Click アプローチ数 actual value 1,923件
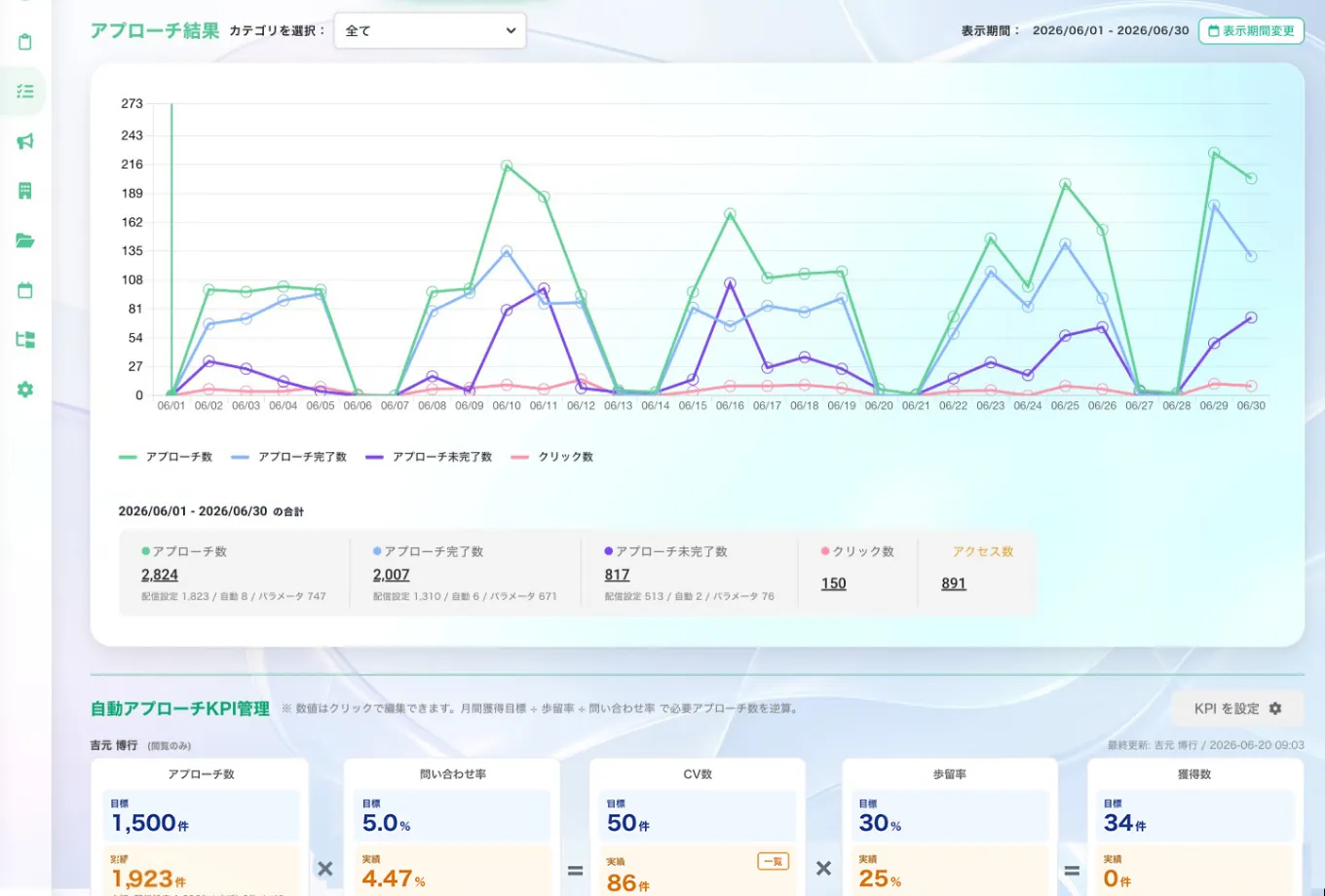The height and width of the screenshot is (896, 1325). [149, 879]
